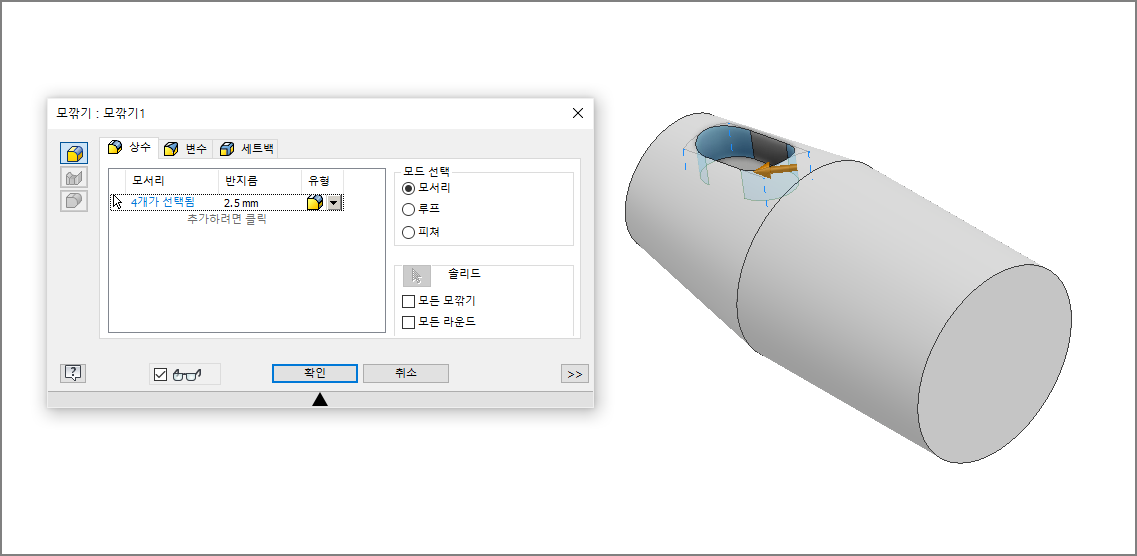
Task: Click the 모서리 column header
Action: click(172, 181)
